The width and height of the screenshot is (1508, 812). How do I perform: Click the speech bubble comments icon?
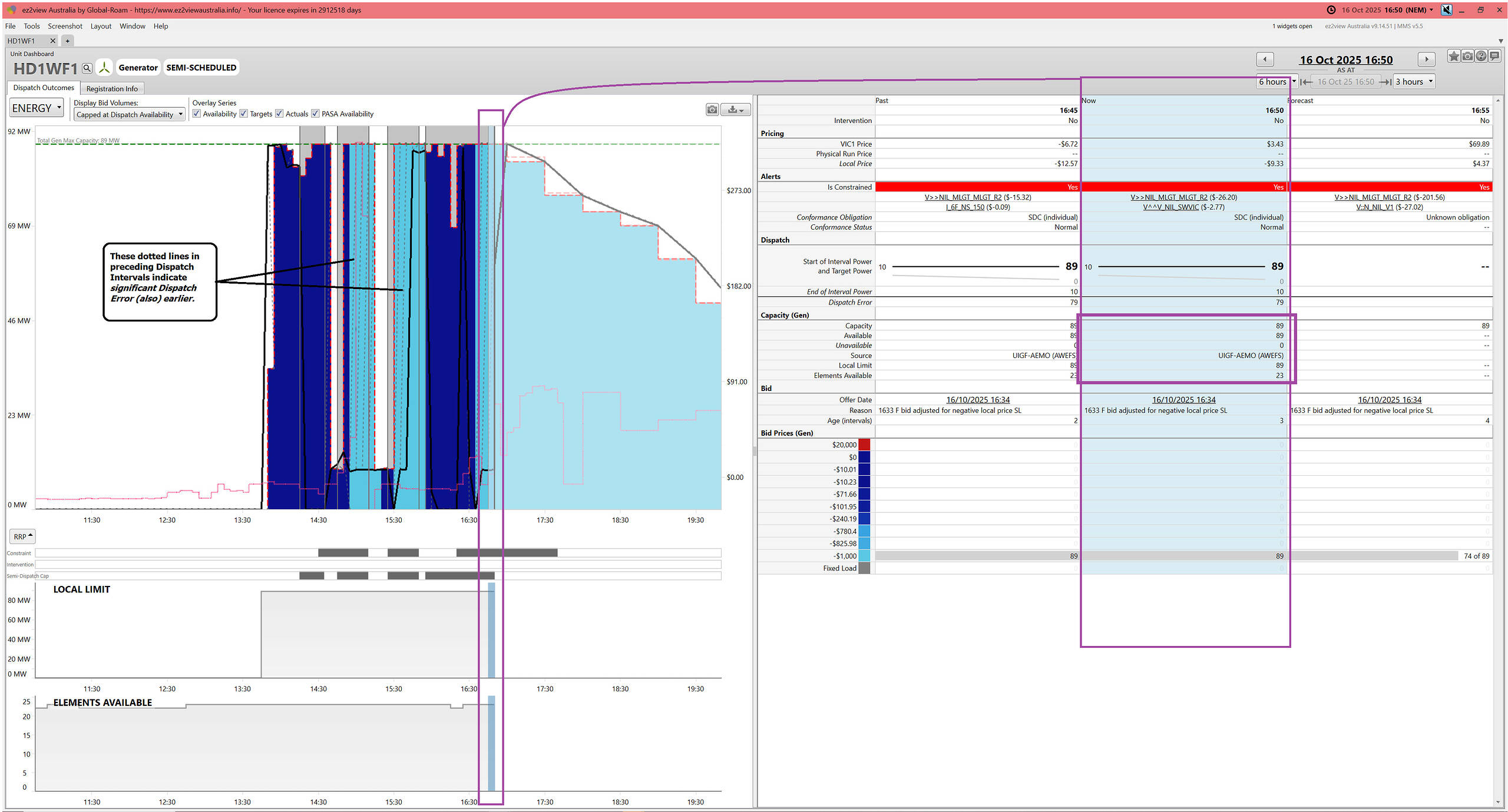(x=1494, y=57)
